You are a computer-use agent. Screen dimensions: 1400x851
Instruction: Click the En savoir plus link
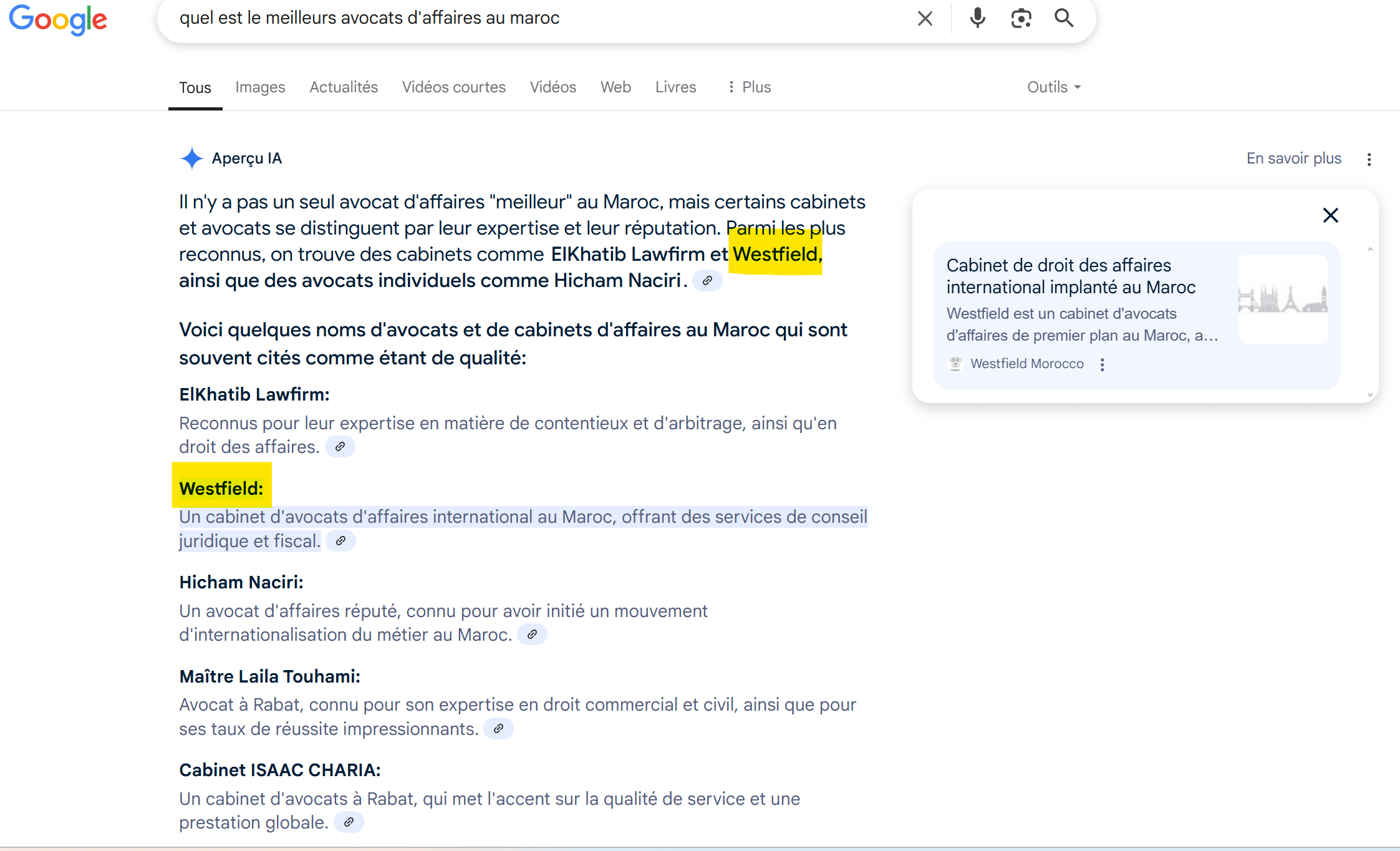coord(1293,158)
